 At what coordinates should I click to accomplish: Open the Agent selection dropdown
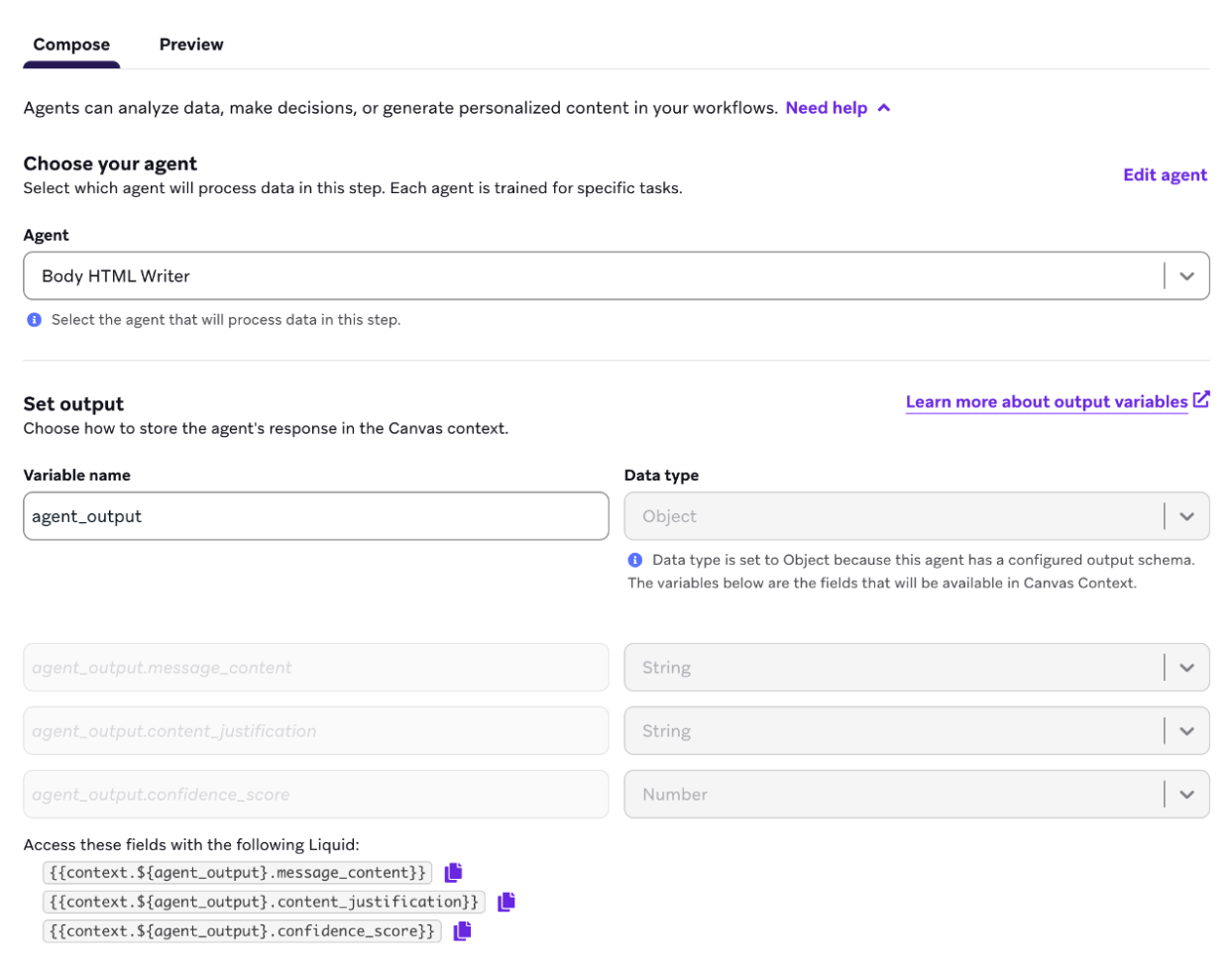tap(1186, 275)
